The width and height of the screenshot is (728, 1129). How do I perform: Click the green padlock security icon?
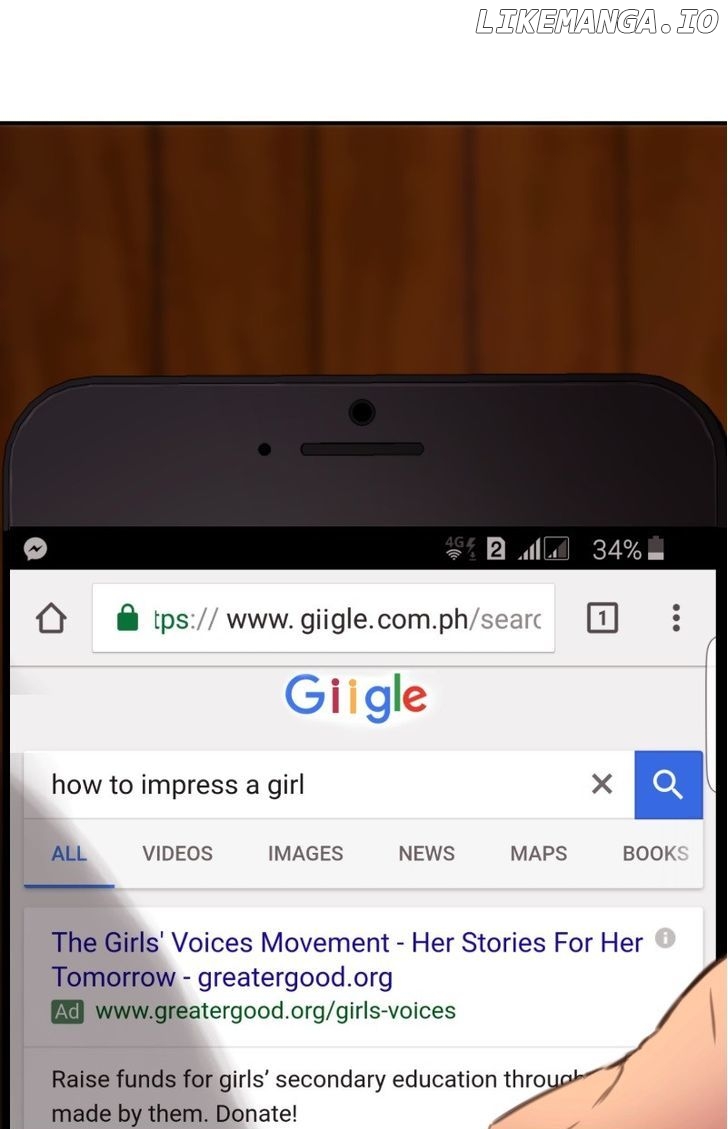(127, 617)
